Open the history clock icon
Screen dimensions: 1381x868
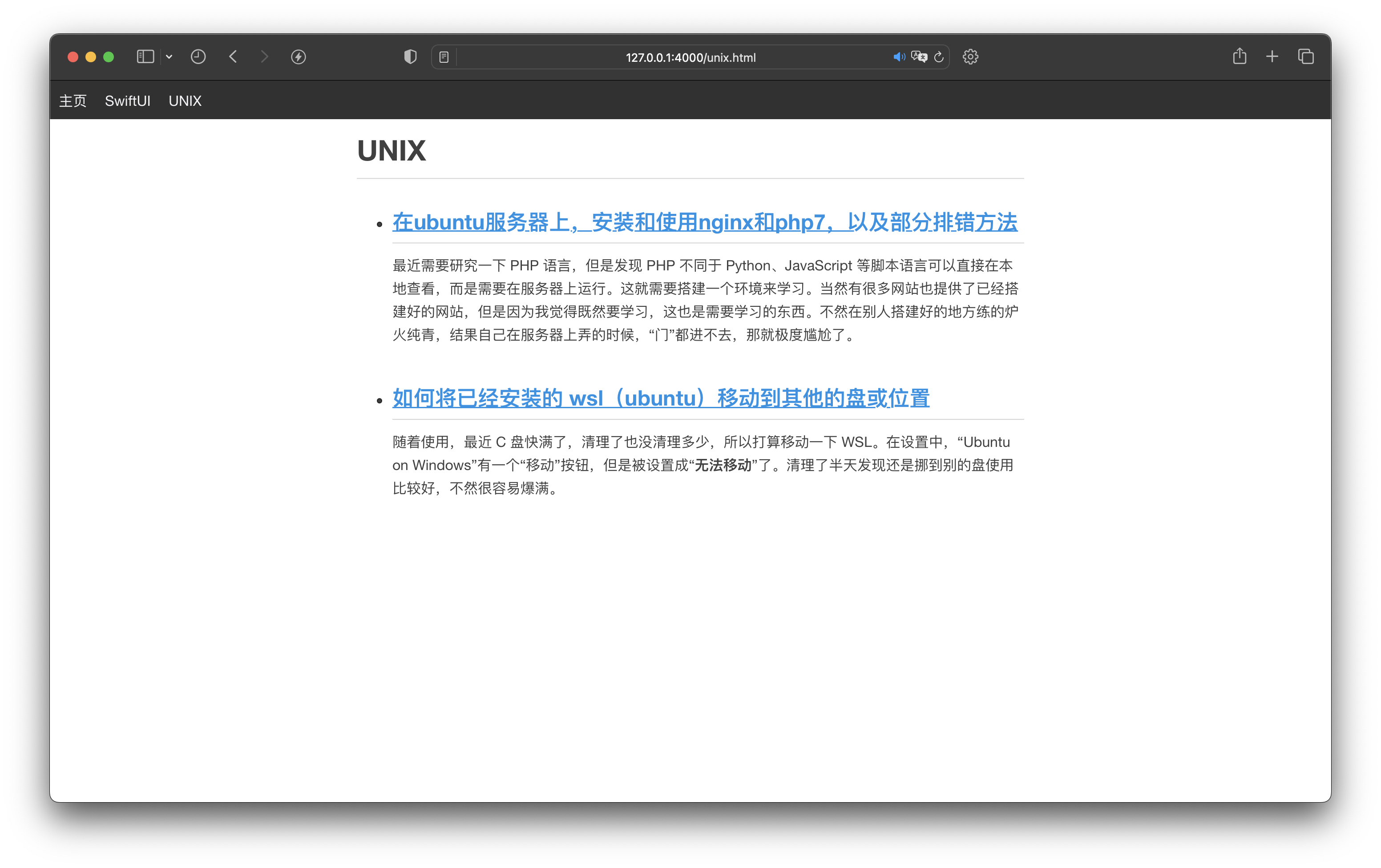coord(198,57)
